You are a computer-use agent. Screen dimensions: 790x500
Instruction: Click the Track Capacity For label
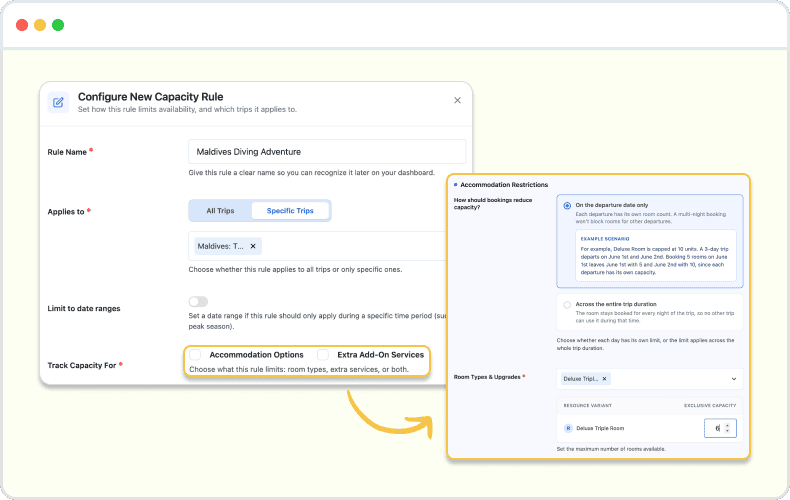click(x=82, y=365)
